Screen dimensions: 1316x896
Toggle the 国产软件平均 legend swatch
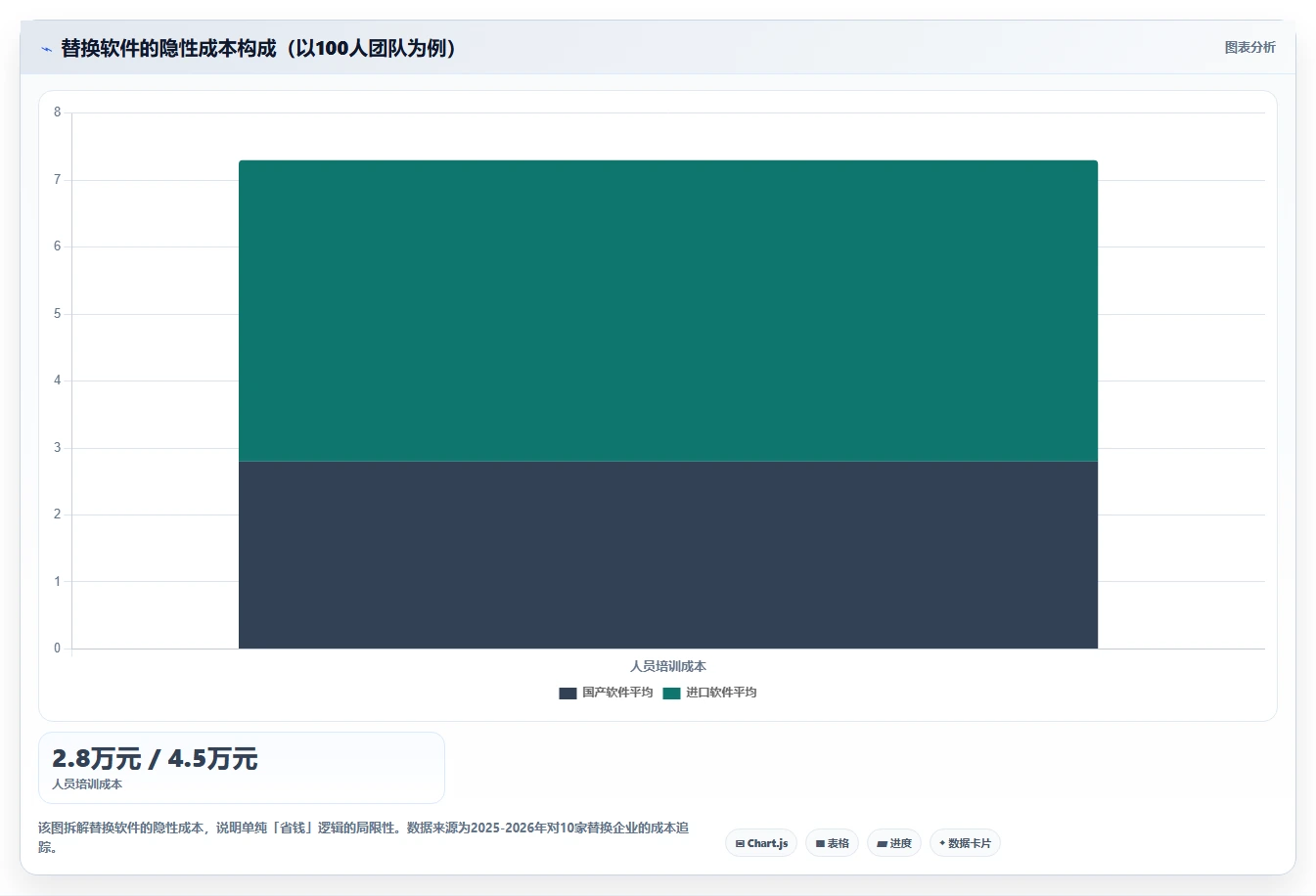point(567,693)
